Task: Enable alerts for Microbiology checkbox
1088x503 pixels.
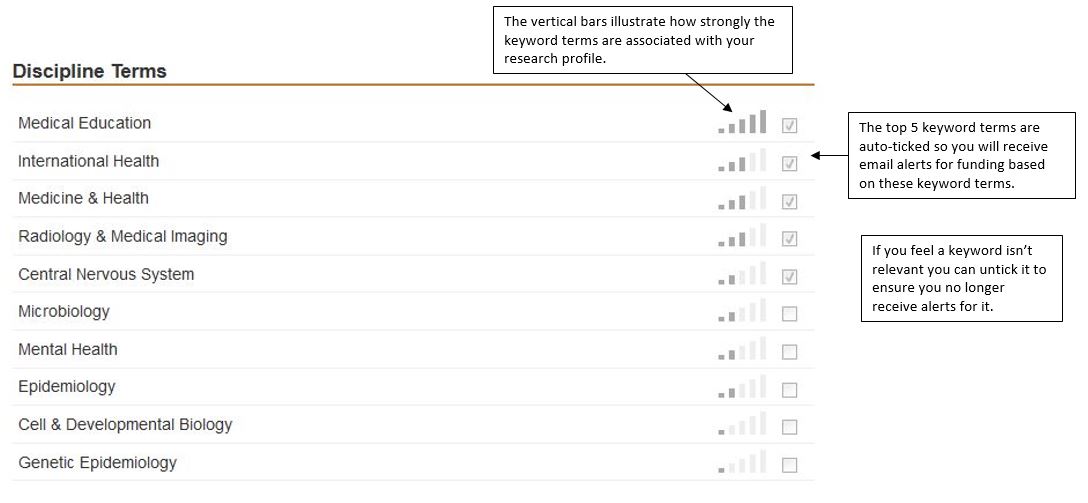Action: point(790,314)
